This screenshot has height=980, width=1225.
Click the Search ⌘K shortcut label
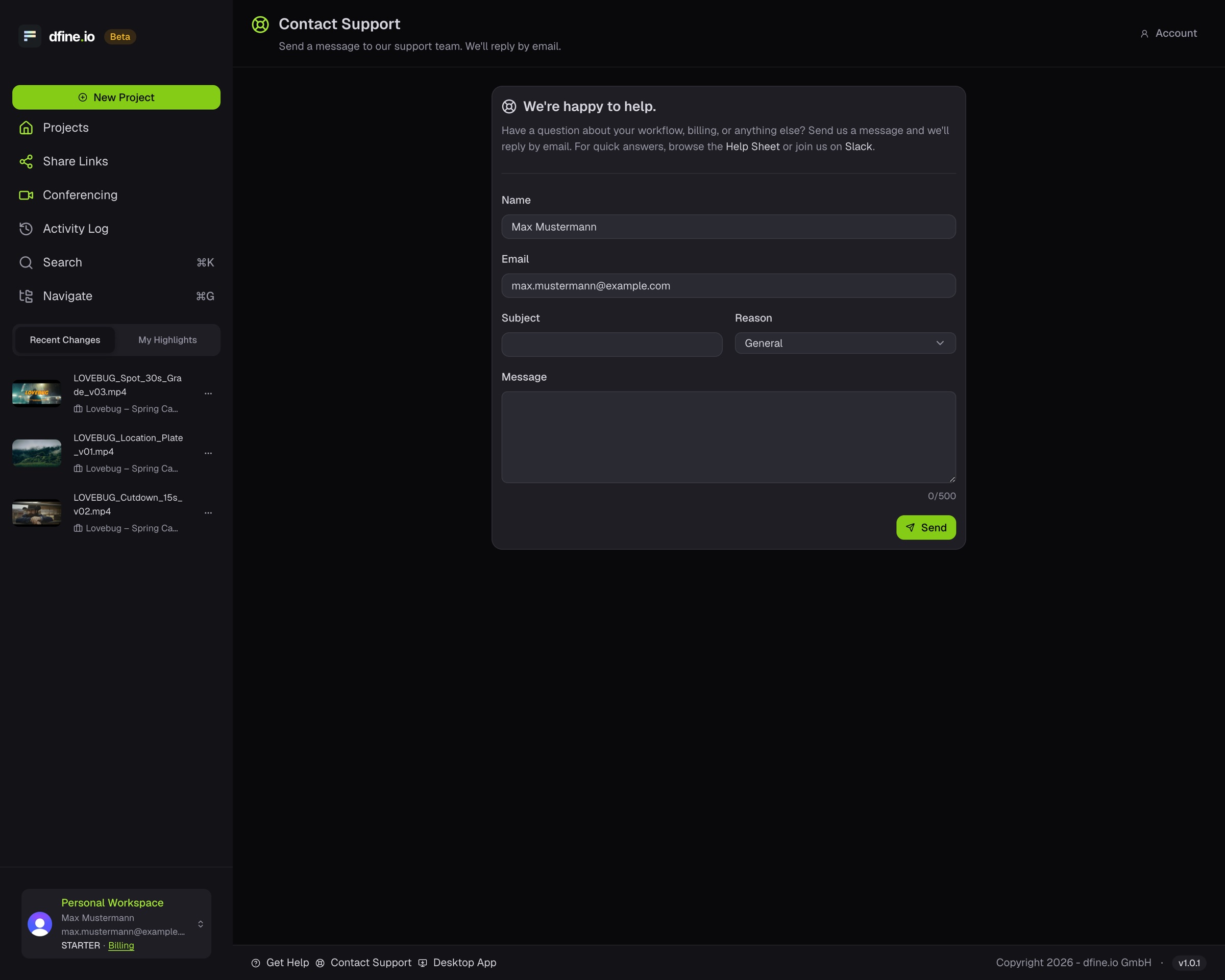pos(205,262)
